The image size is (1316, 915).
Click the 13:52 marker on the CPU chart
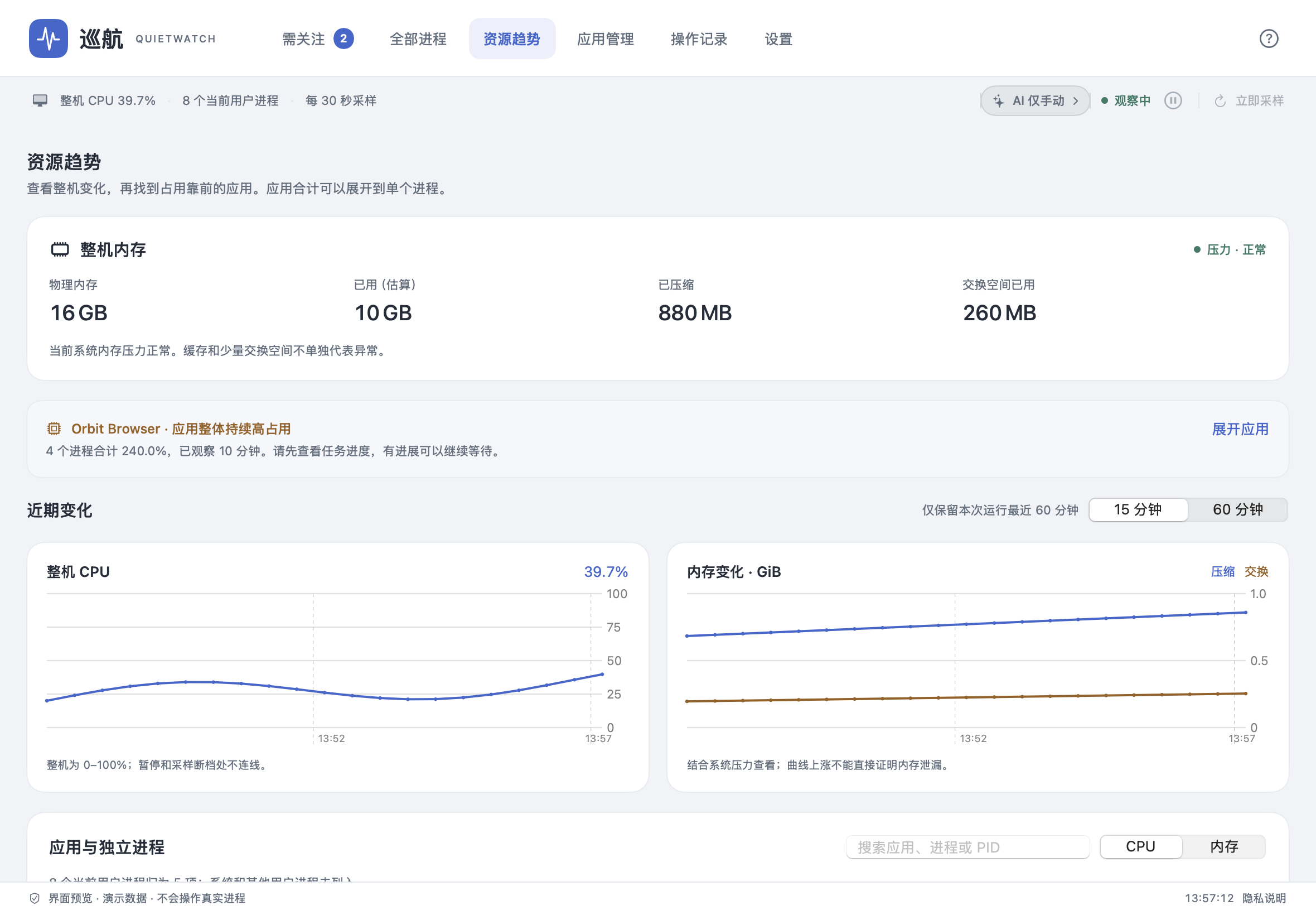click(331, 739)
